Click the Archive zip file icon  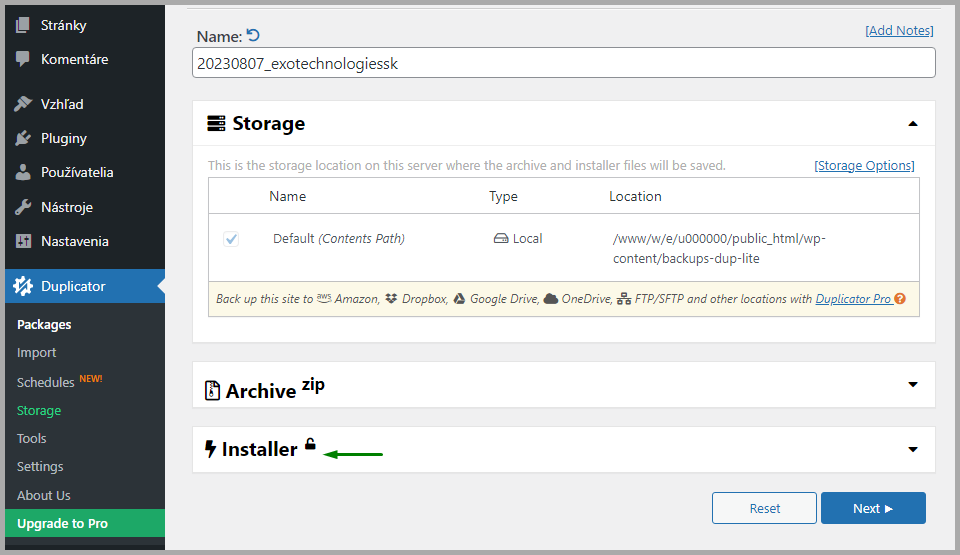point(212,391)
